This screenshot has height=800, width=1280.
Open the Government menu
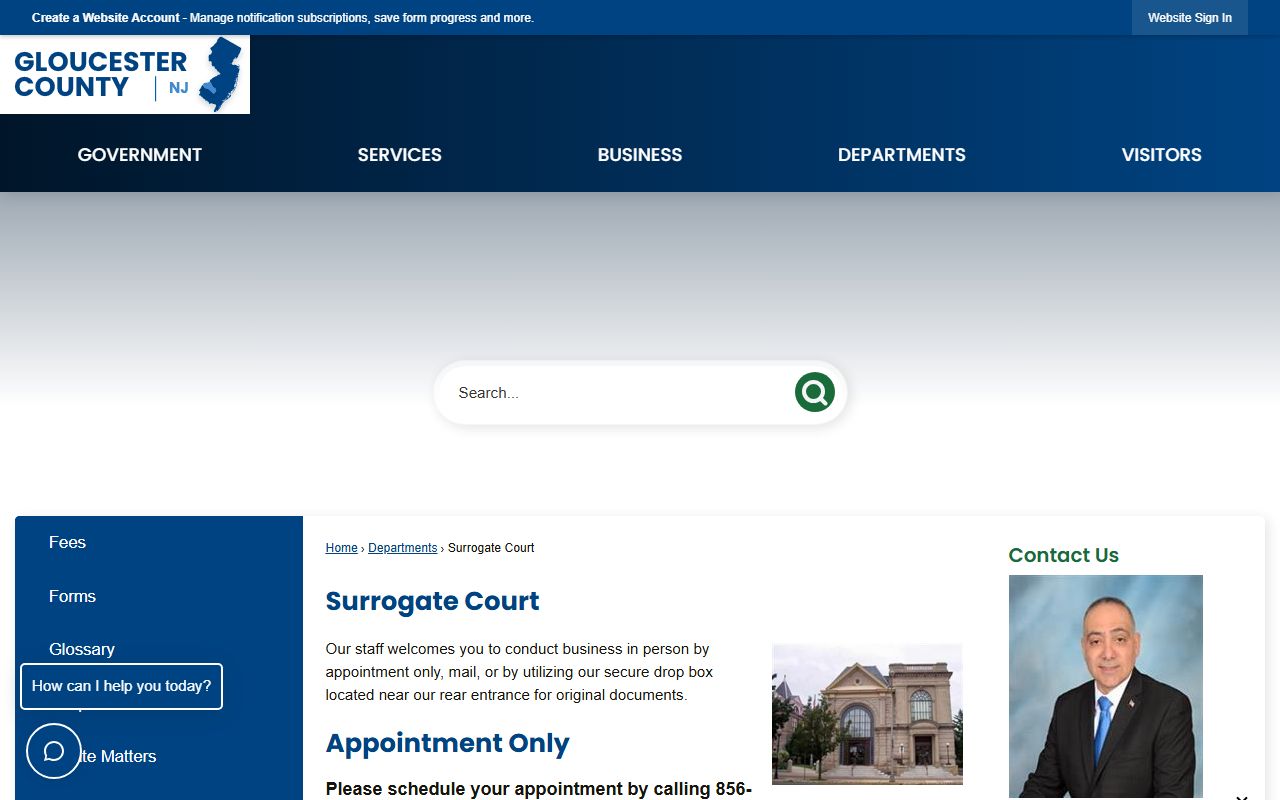tap(140, 155)
